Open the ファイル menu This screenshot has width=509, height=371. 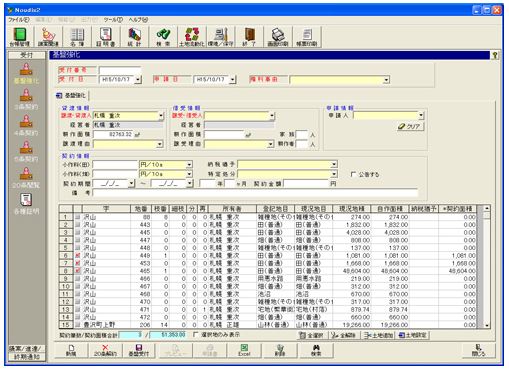pyautogui.click(x=19, y=20)
